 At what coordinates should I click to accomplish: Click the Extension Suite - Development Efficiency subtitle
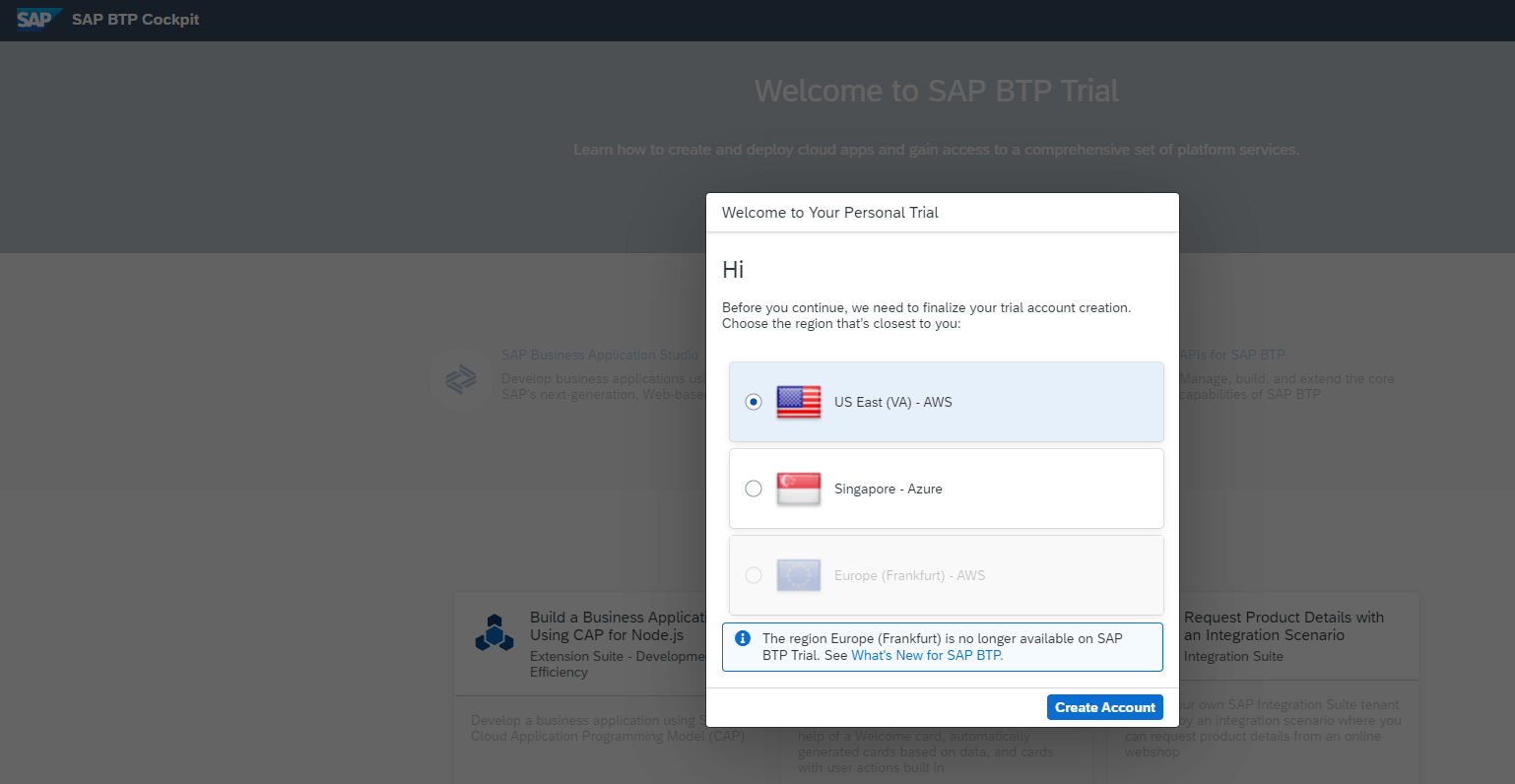coord(618,664)
